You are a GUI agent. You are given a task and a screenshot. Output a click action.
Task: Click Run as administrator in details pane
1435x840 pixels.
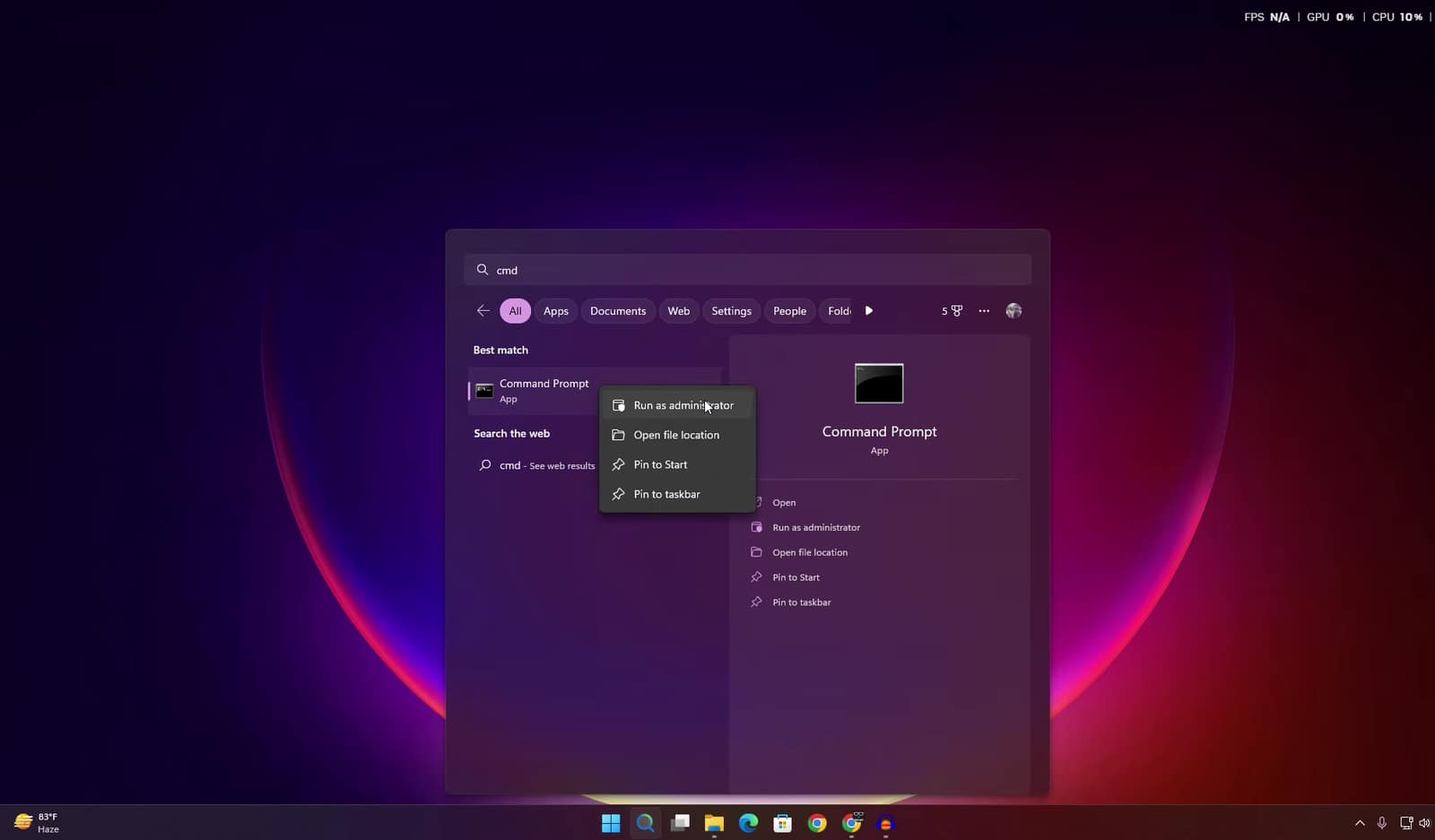coord(816,527)
